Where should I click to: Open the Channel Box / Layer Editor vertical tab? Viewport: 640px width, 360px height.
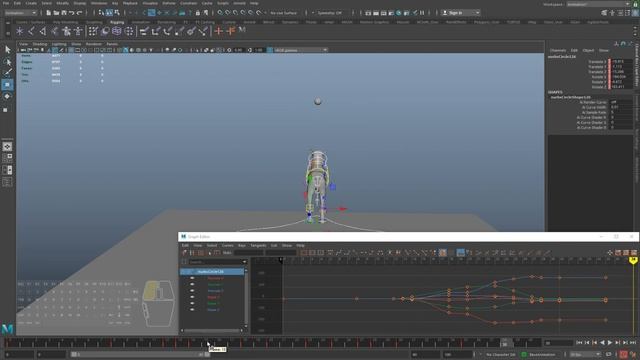pyautogui.click(x=637, y=65)
